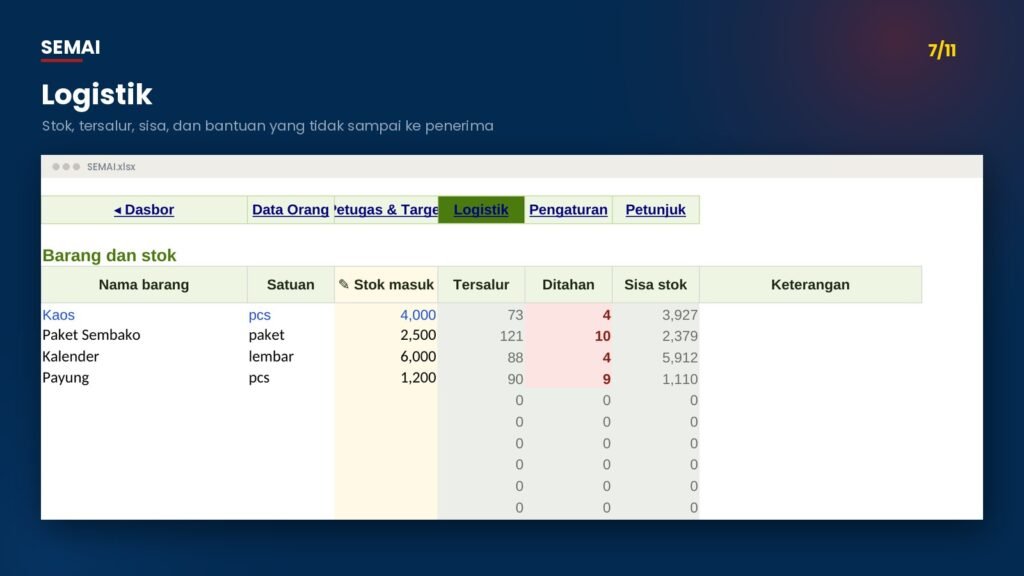Click the Barang dan stok section heading
This screenshot has height=576, width=1024.
(x=109, y=255)
